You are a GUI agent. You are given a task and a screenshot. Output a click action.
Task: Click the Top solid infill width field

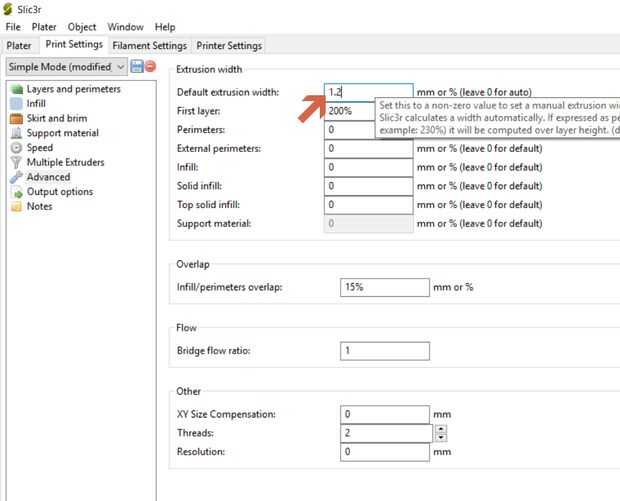click(x=369, y=205)
